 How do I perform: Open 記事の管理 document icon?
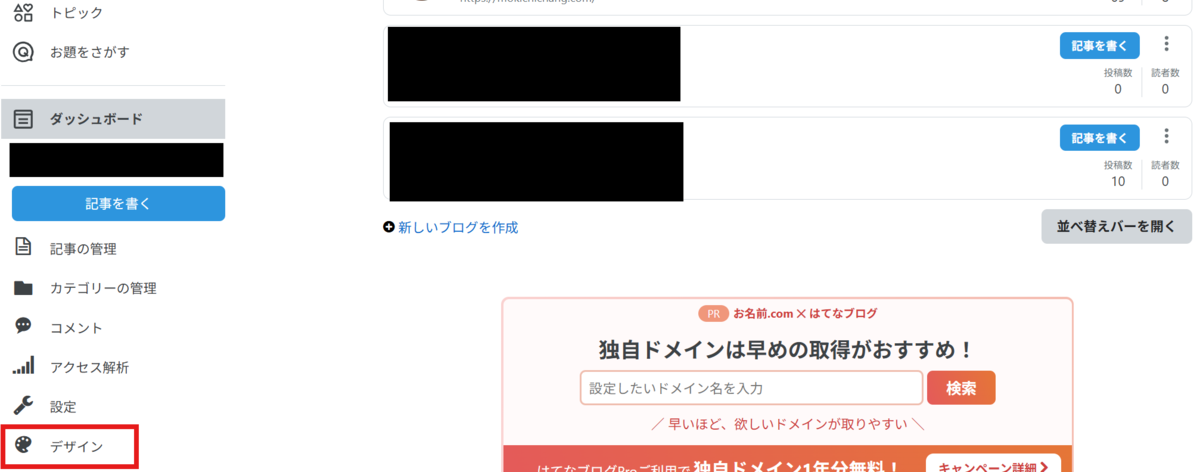[23, 248]
